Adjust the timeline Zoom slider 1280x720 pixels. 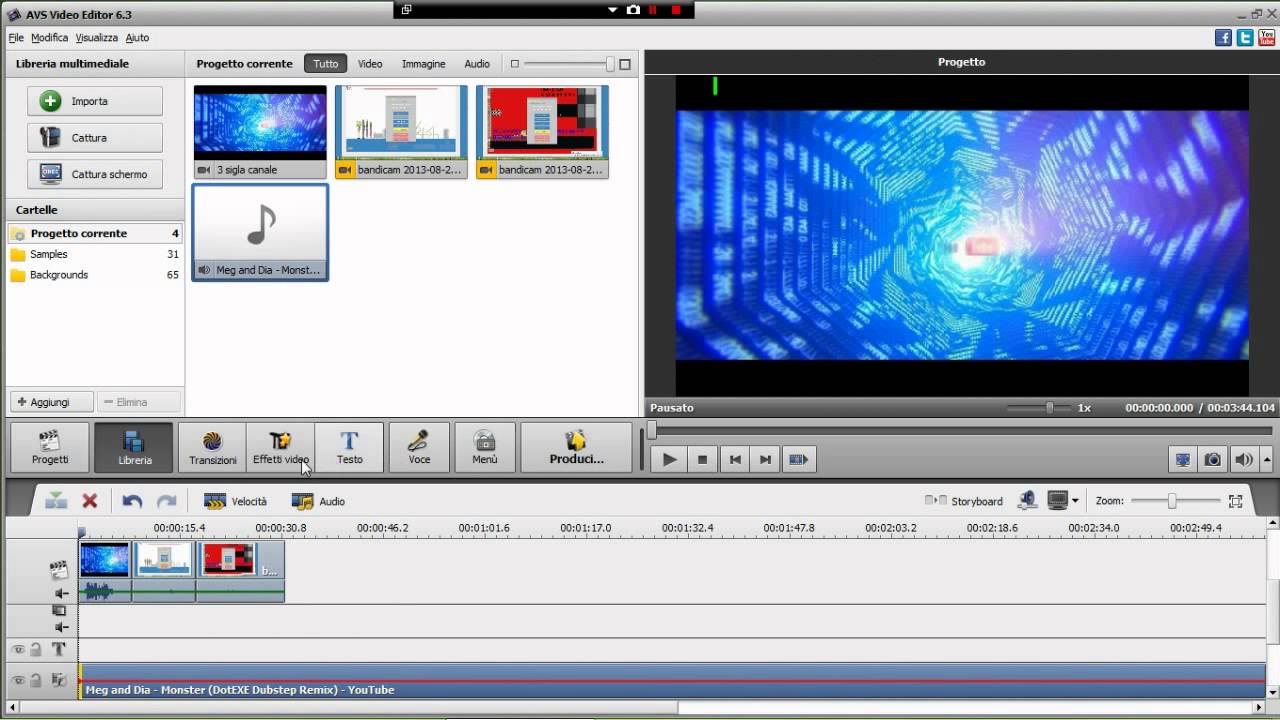[x=1171, y=501]
